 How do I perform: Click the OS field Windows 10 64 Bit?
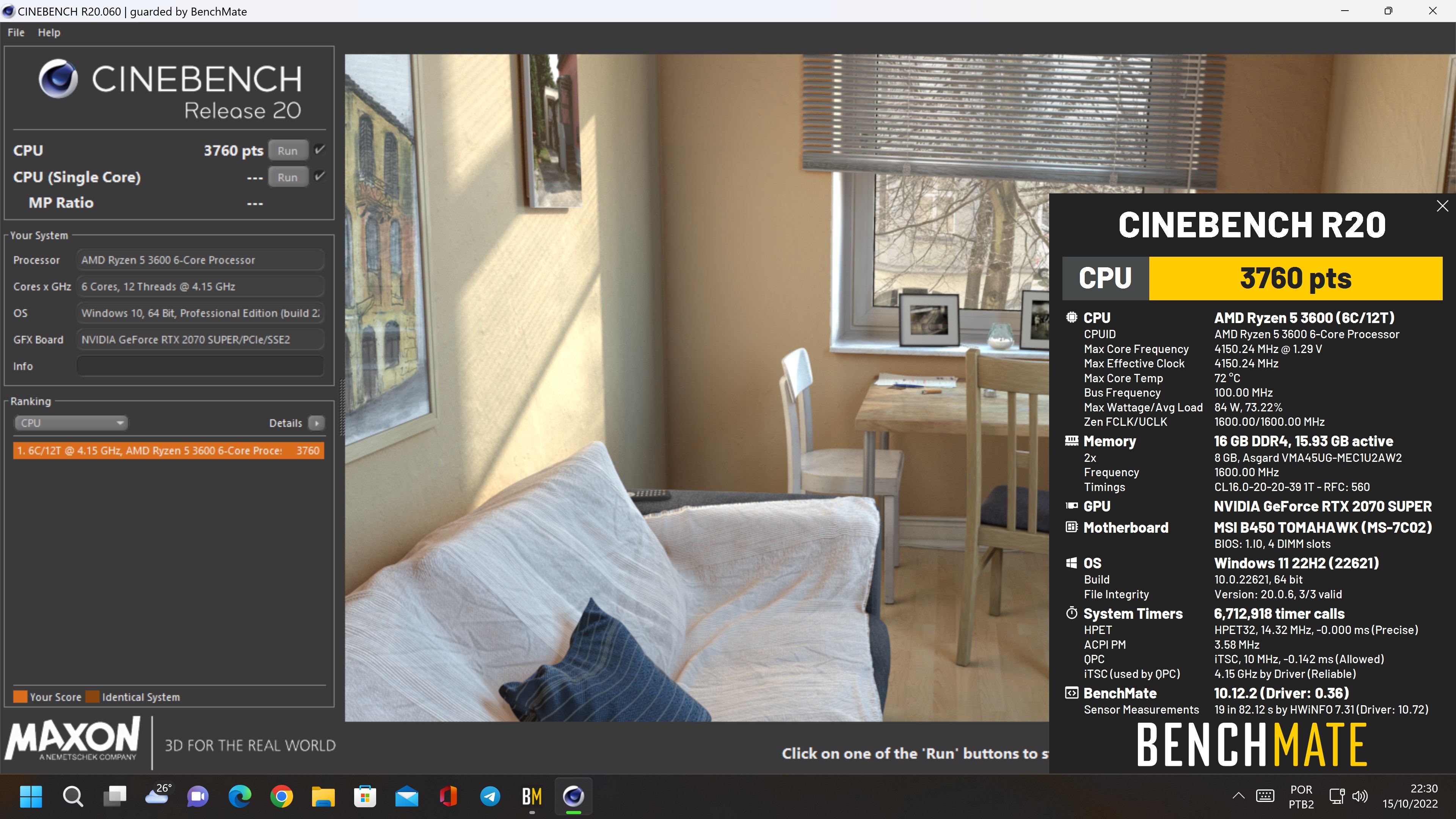[200, 313]
